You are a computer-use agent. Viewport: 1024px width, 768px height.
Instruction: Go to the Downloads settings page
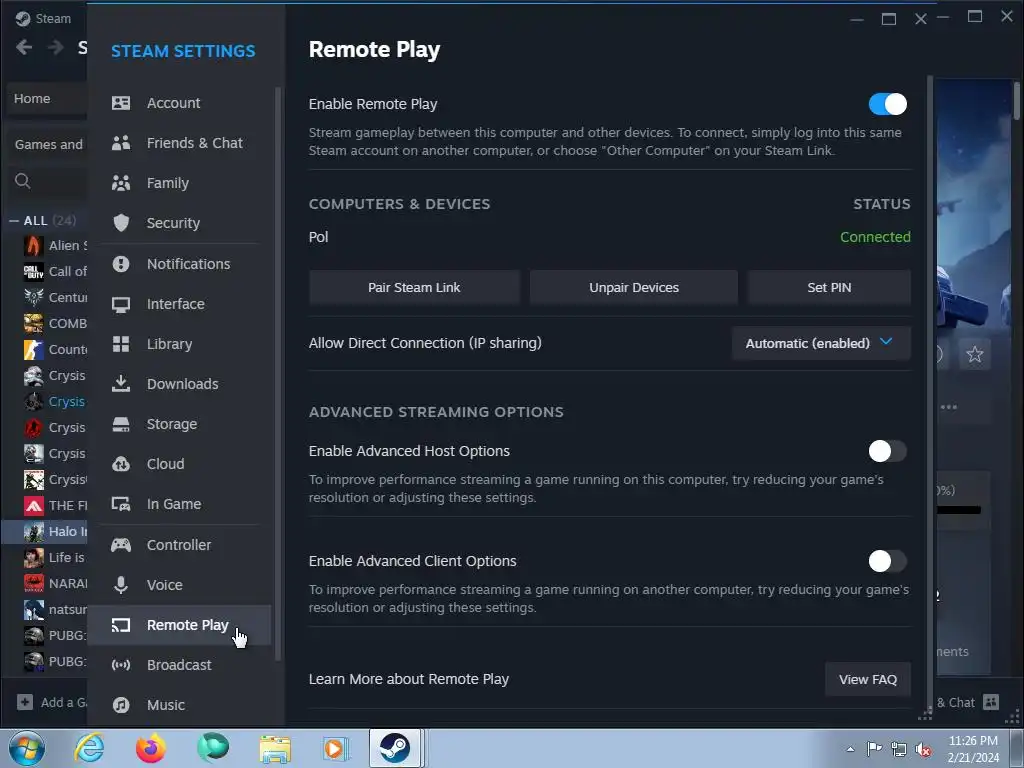coord(179,384)
